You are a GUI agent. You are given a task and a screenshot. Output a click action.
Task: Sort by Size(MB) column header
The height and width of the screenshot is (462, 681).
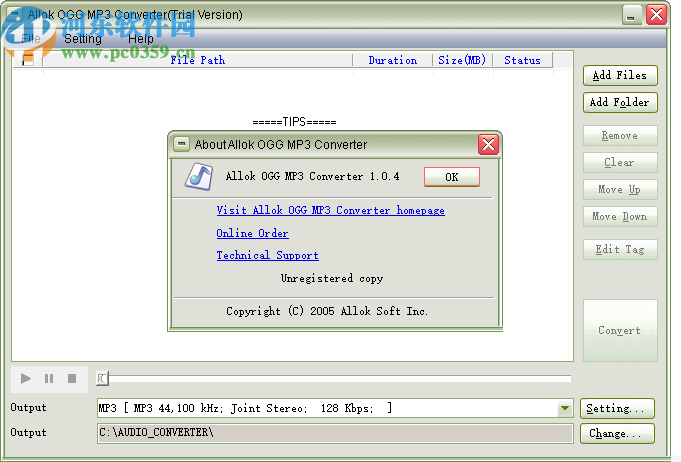coord(462,60)
